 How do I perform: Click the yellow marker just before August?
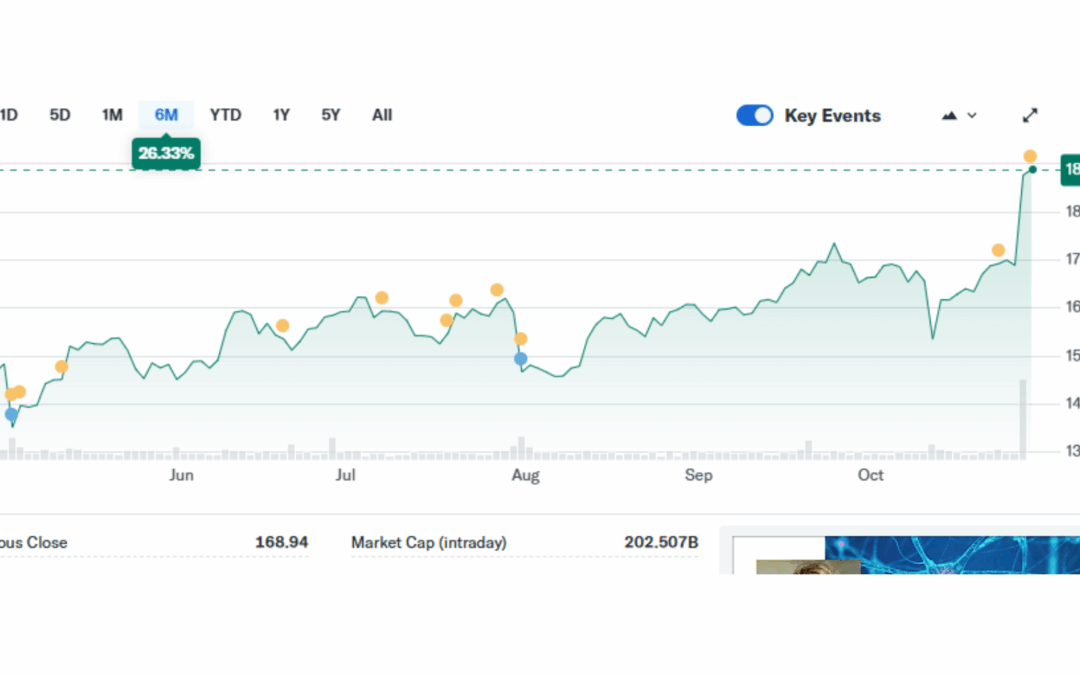point(496,289)
